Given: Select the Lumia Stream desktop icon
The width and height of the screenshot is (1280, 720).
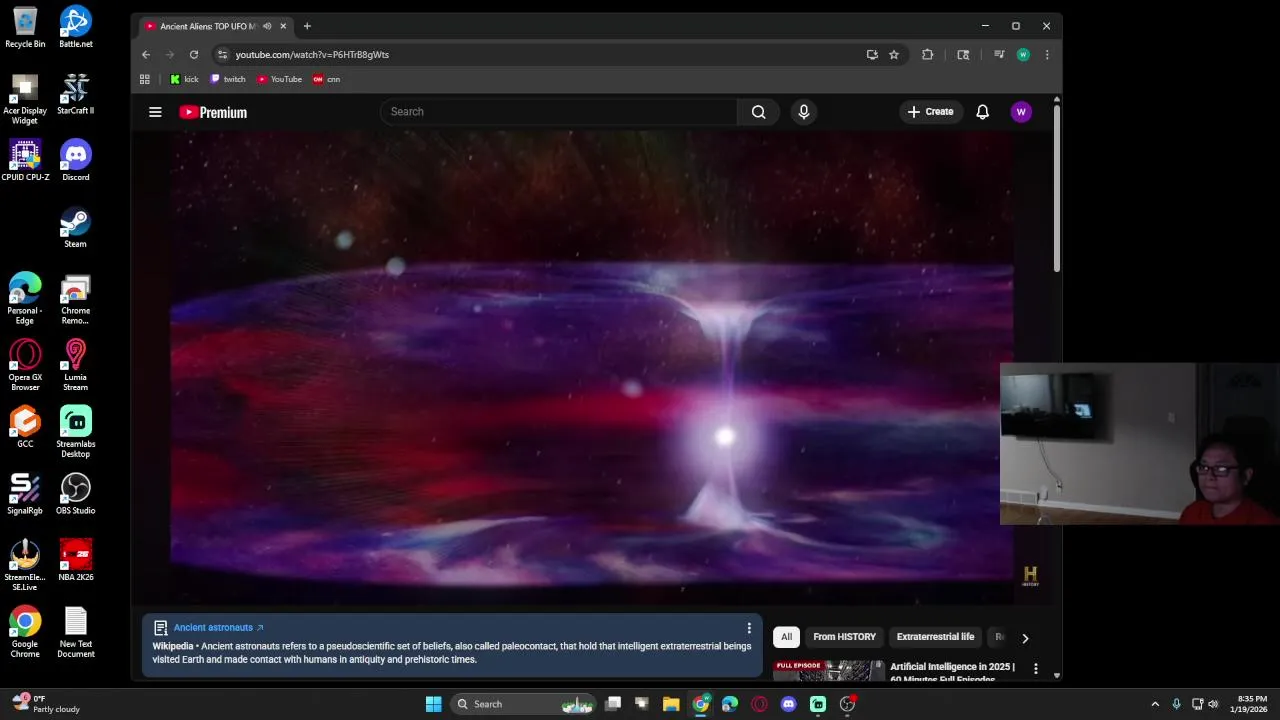Looking at the screenshot, I should click(x=76, y=365).
